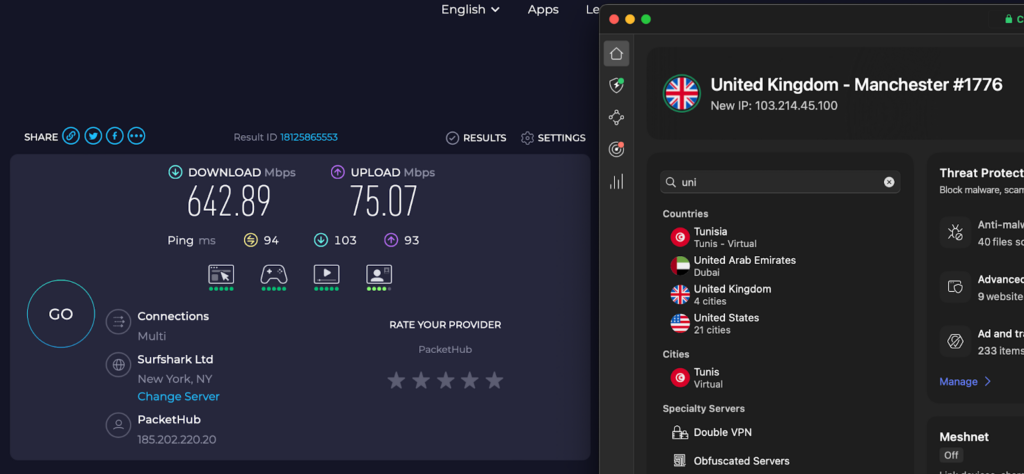Click UPLOAD Mbps label icon
This screenshot has width=1024, height=474.
pos(338,172)
